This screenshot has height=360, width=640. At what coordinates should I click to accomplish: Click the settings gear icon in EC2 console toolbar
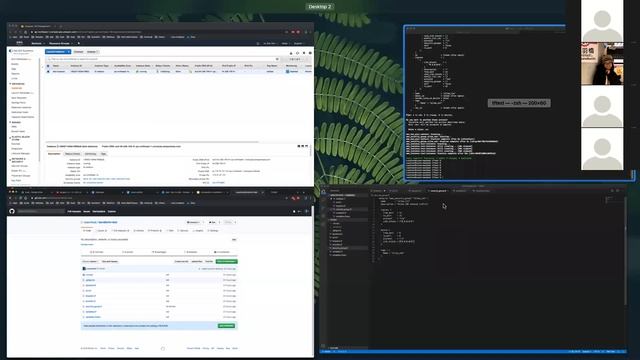tap(304, 53)
